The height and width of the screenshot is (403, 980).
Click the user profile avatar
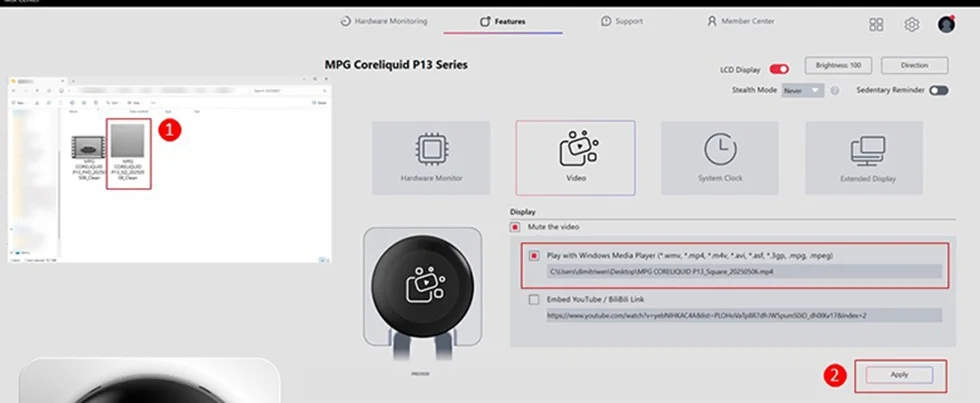click(x=946, y=24)
